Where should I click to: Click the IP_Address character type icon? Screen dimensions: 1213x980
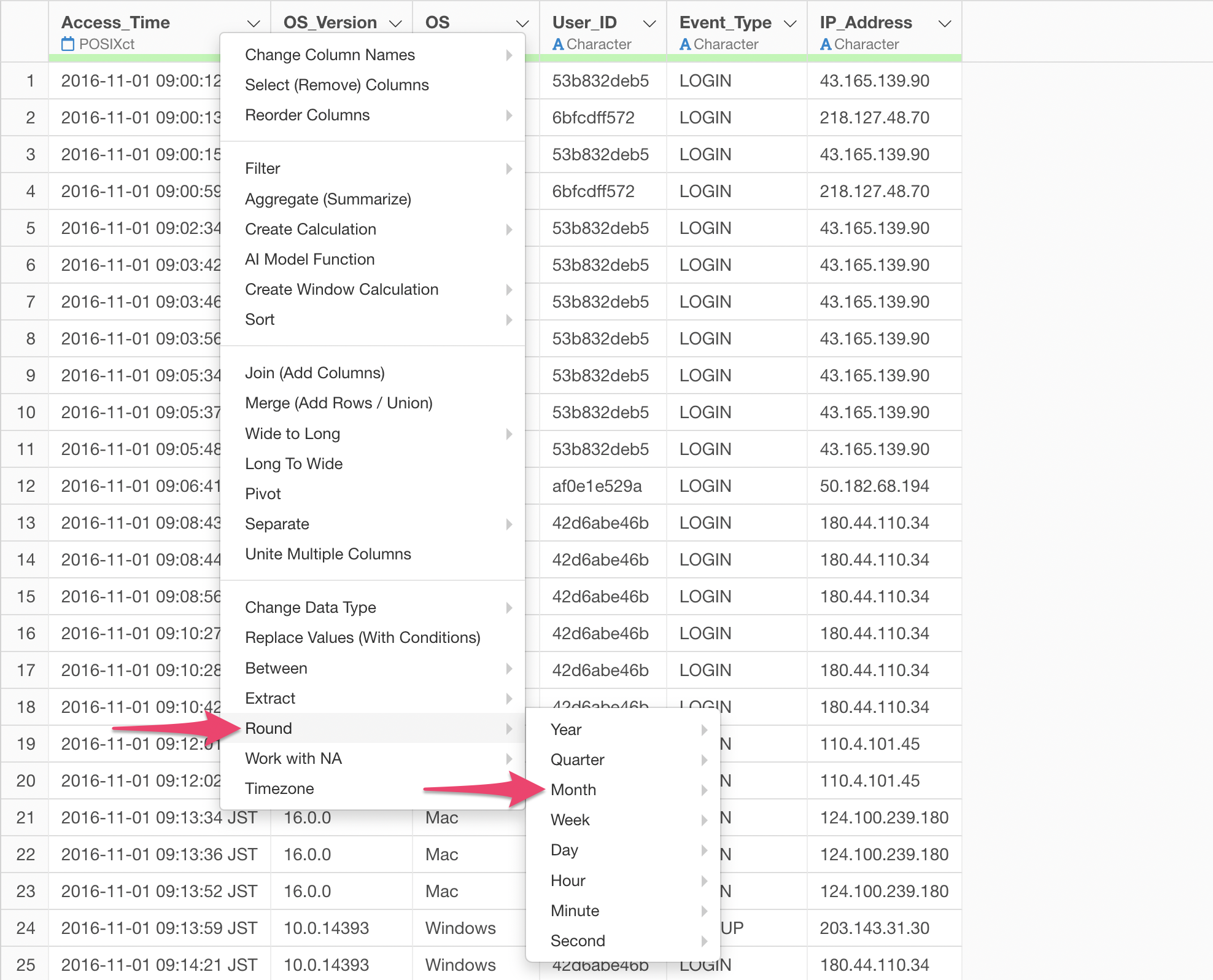[x=826, y=44]
